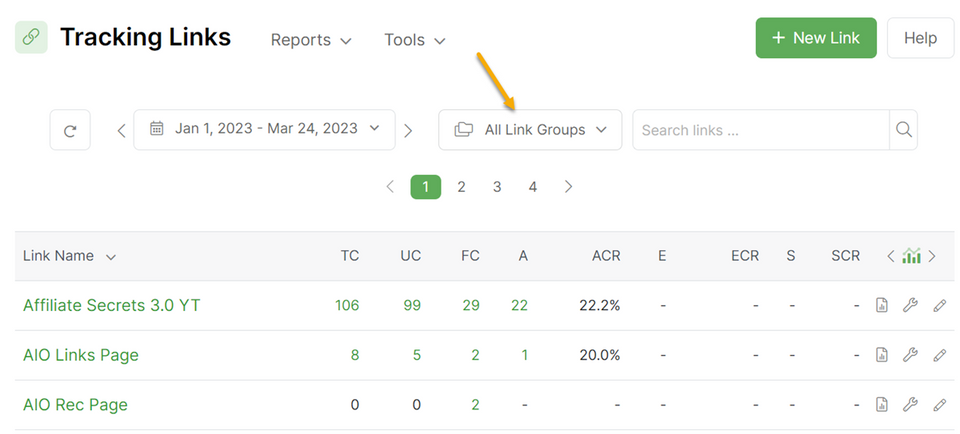
Task: Click pencil edit icon for AIO Rec Page
Action: point(939,404)
